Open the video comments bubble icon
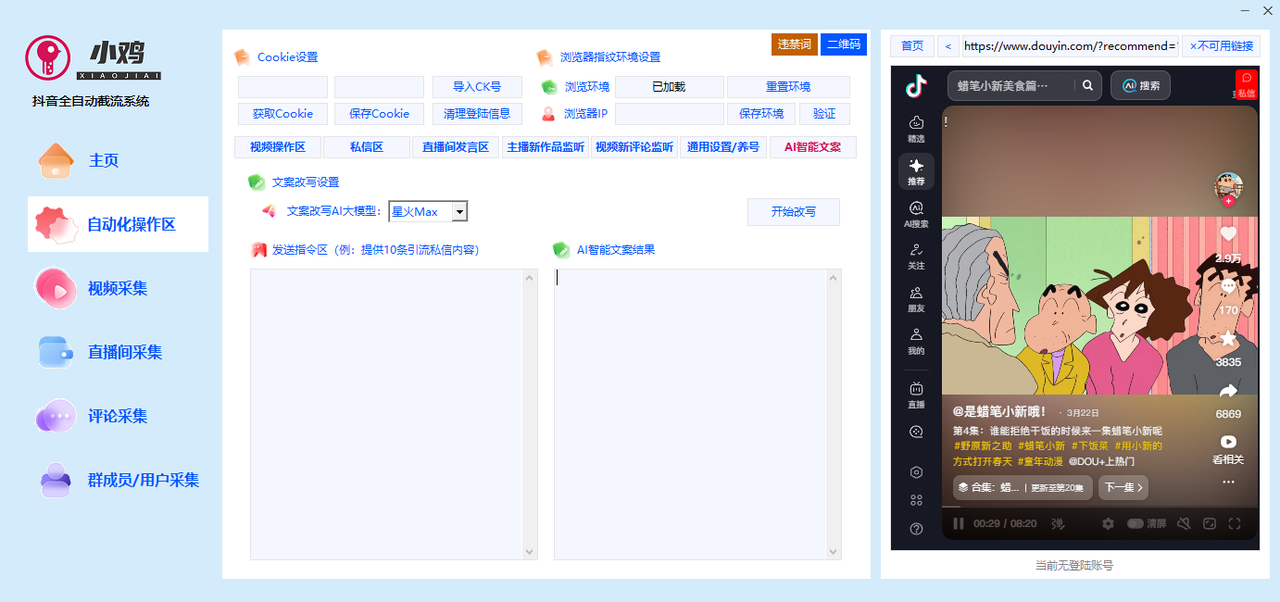 click(1228, 287)
